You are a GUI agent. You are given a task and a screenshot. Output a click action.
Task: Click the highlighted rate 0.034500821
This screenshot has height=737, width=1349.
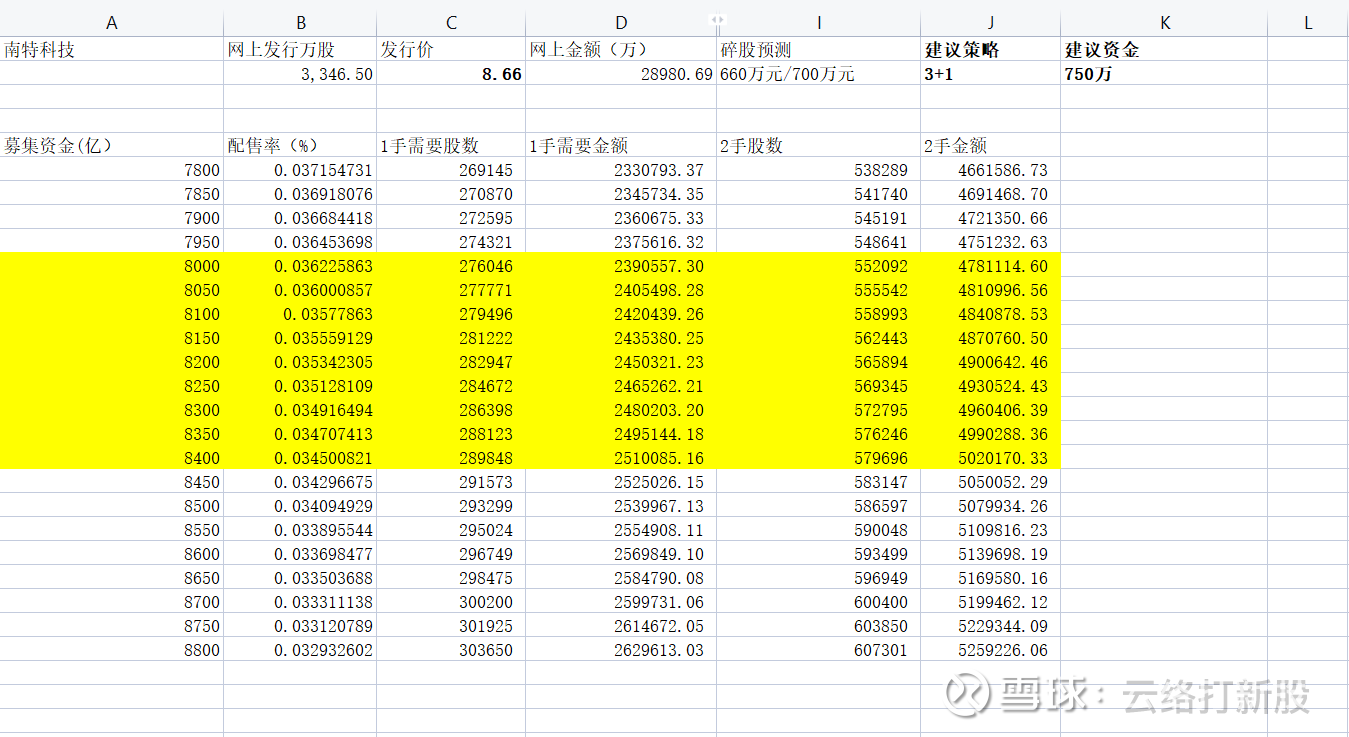point(301,458)
